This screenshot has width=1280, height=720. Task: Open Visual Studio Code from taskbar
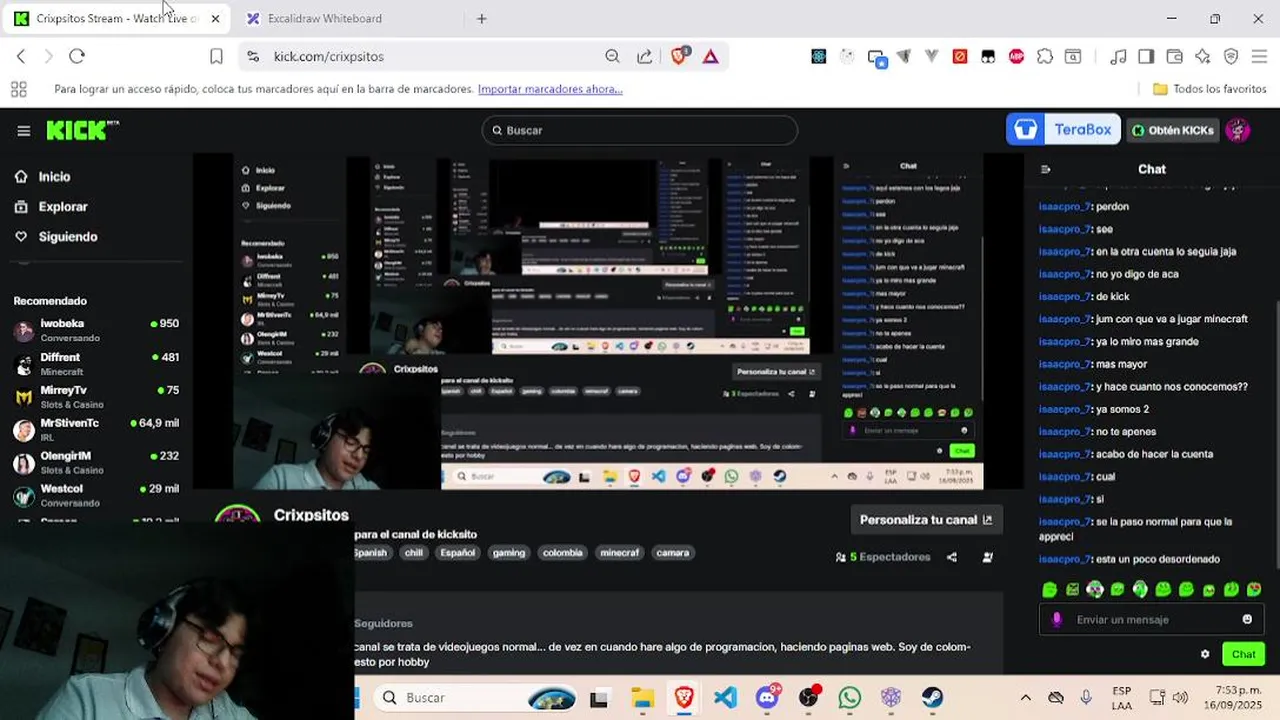725,697
